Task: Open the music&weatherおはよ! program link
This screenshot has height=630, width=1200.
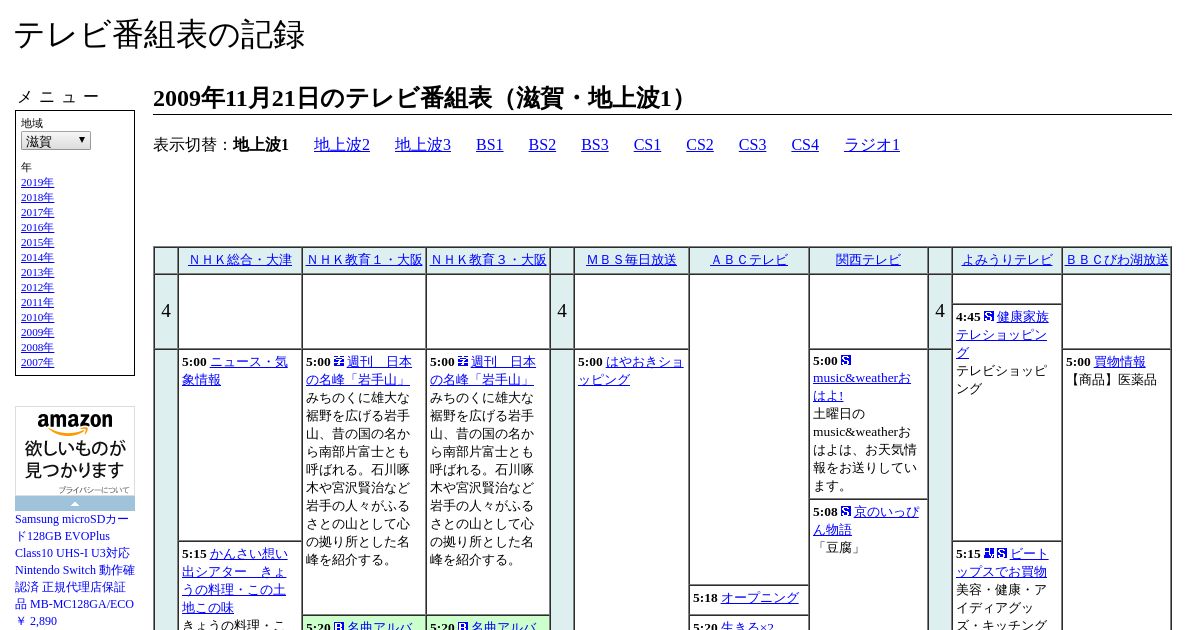Action: point(862,387)
